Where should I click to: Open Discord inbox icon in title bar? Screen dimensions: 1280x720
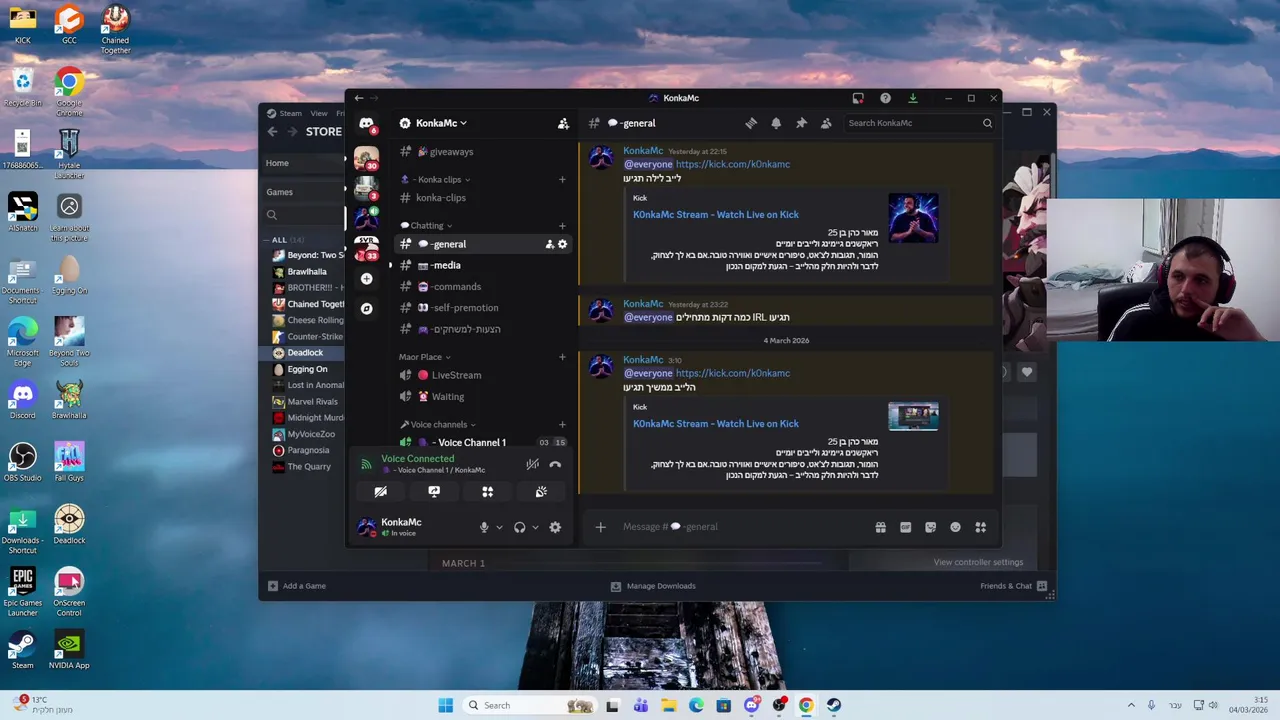pos(858,98)
